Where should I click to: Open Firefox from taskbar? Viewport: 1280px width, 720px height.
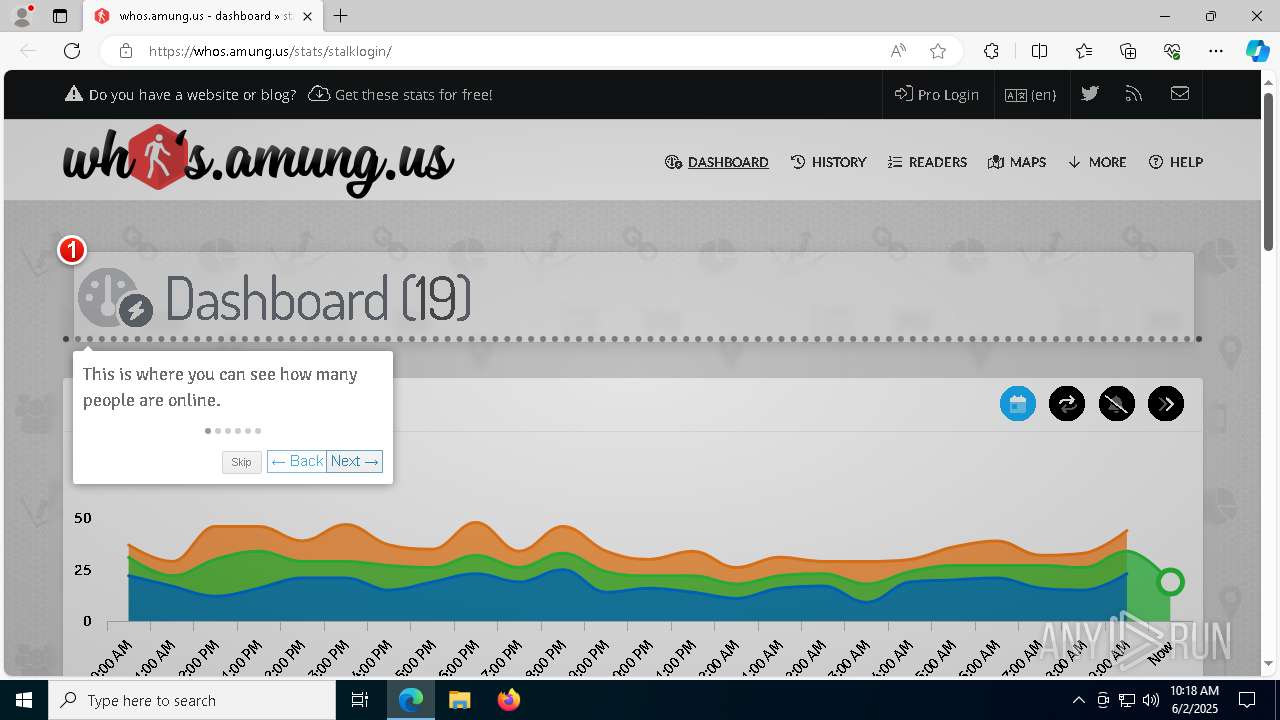click(509, 700)
